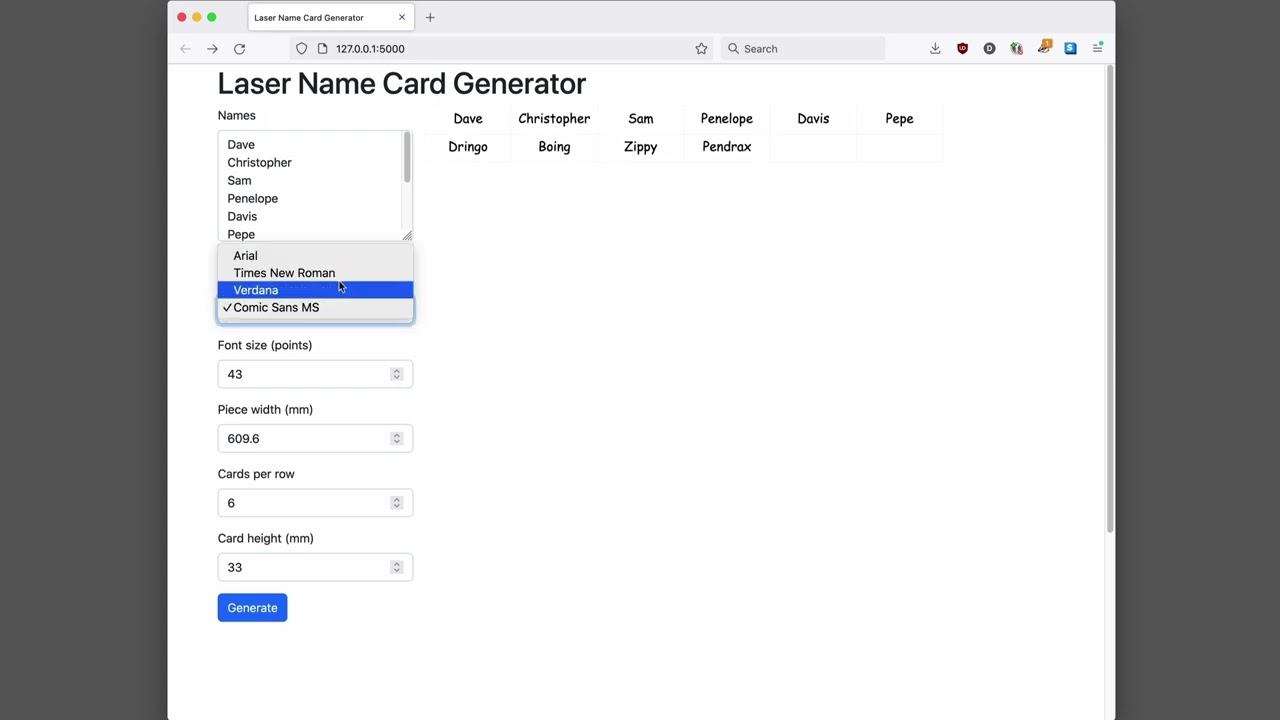
Task: Minimize the browser window with yellow button
Action: point(196,17)
